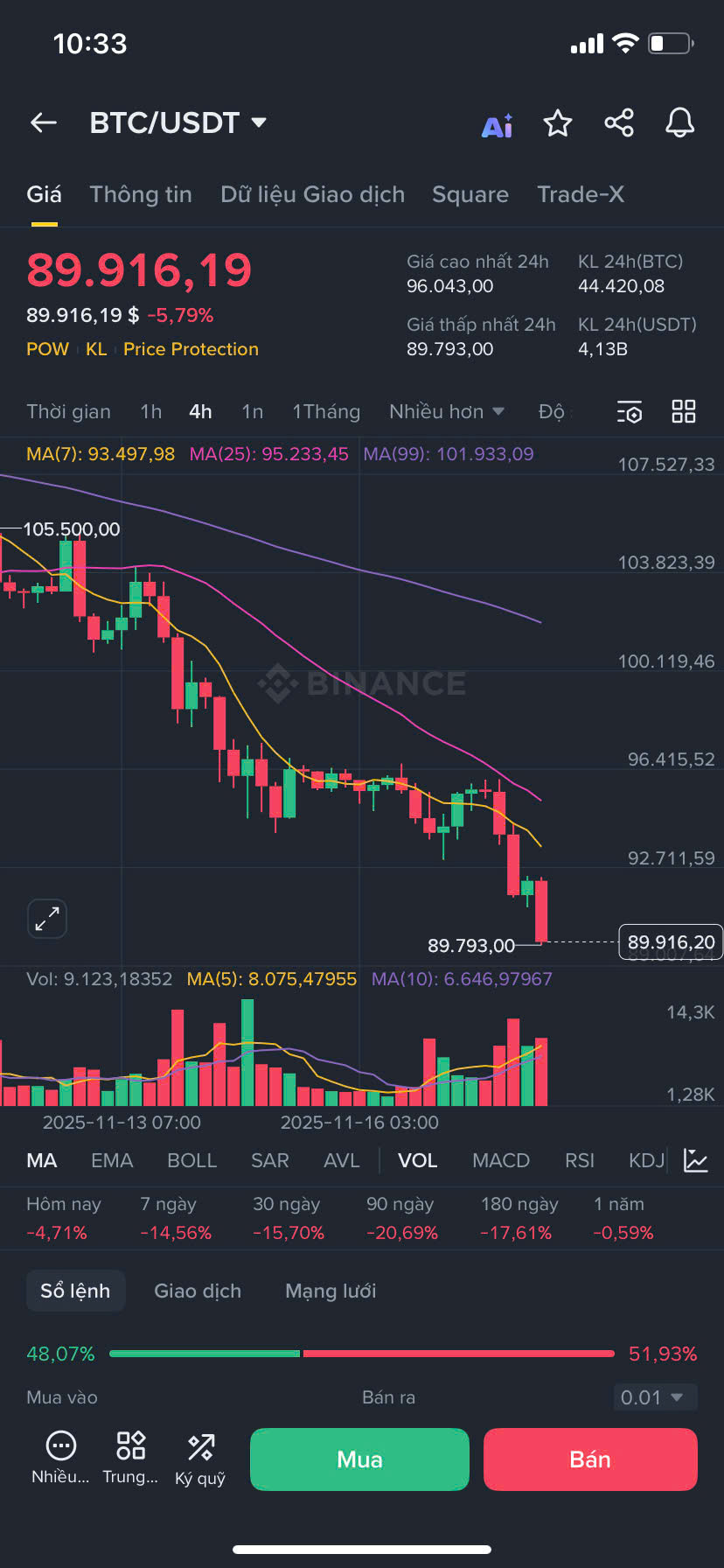Select the 1h timeframe
This screenshot has height=1568, width=724.
pos(151,411)
